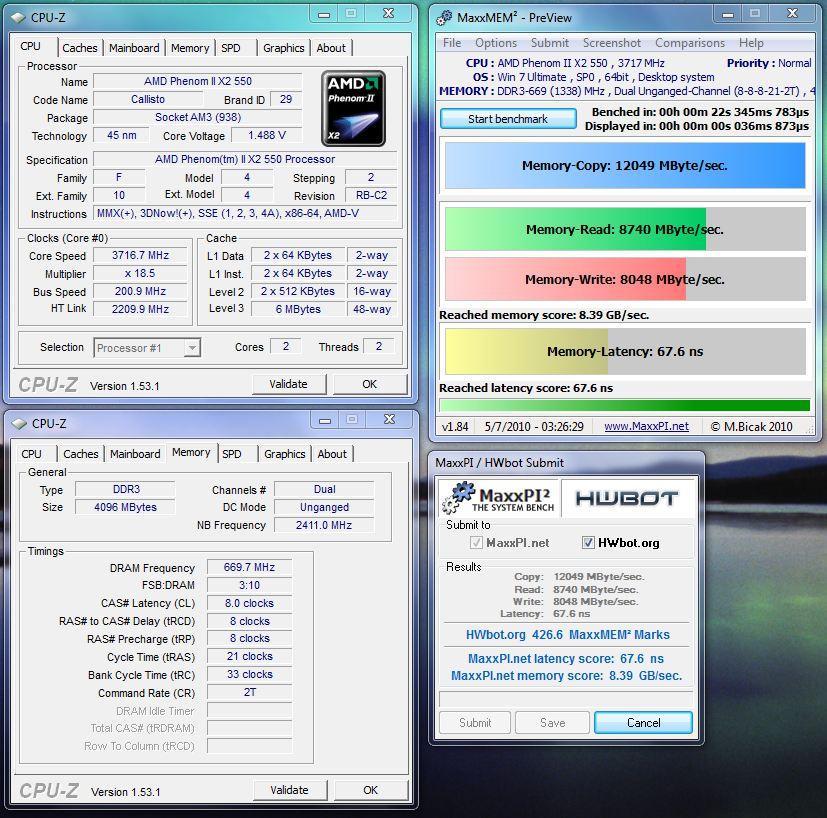Viewport: 827px width, 818px height.
Task: Open the Comparisons menu in MaxxMEM
Action: click(x=690, y=43)
